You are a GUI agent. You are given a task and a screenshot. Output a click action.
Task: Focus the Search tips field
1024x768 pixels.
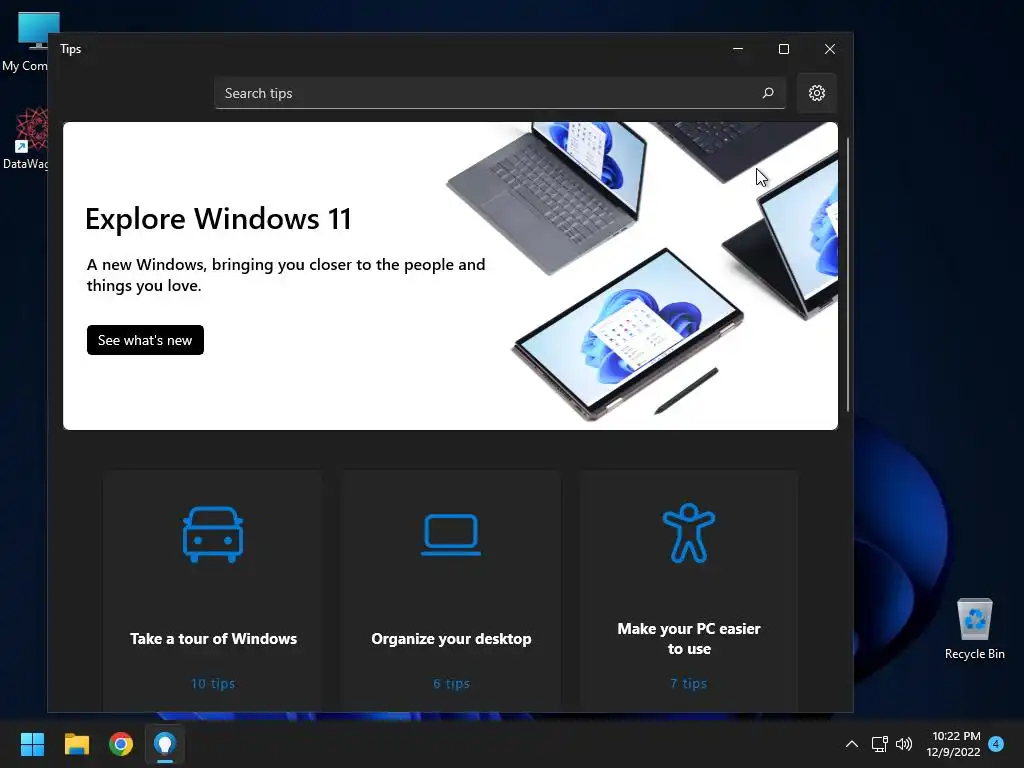(500, 93)
